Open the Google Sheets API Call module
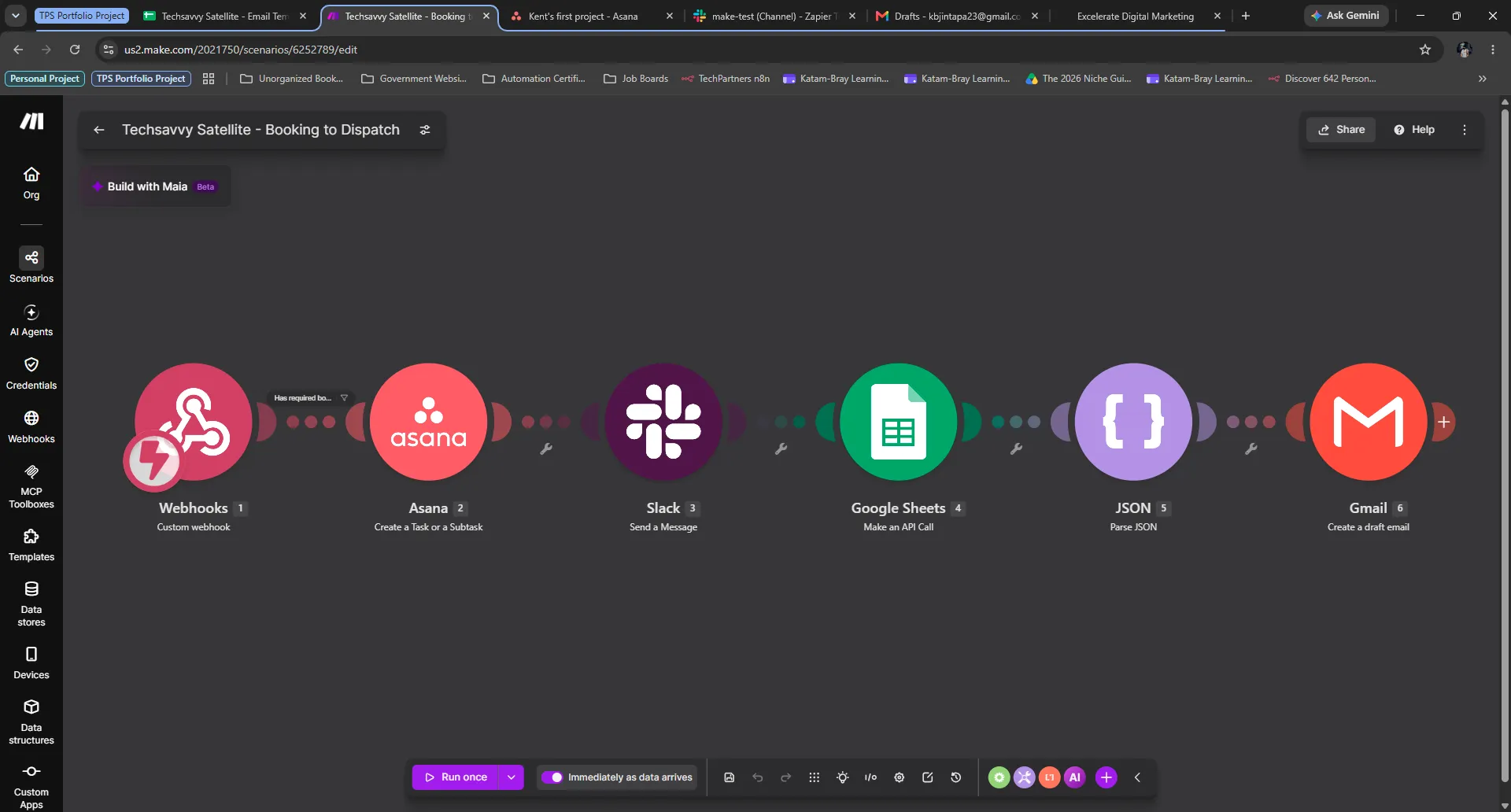Screen dimensions: 1511x812 [x=899, y=422]
